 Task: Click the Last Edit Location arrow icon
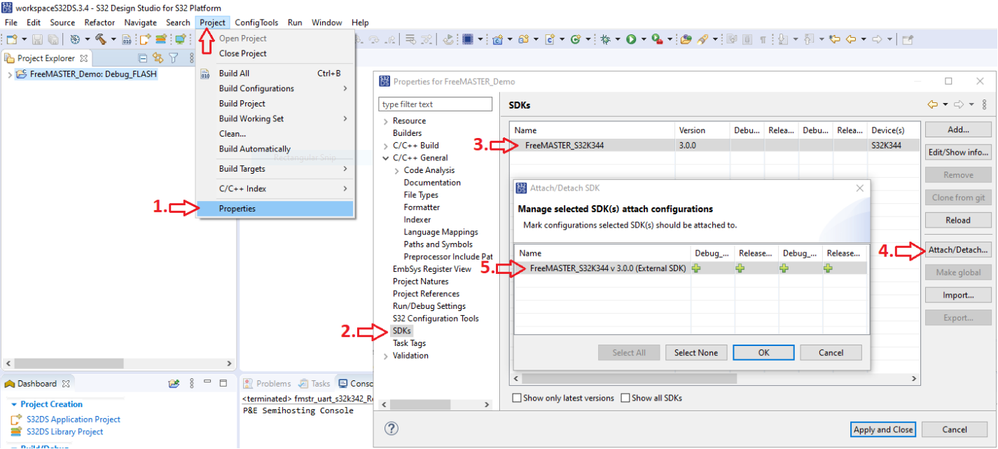pos(834,39)
